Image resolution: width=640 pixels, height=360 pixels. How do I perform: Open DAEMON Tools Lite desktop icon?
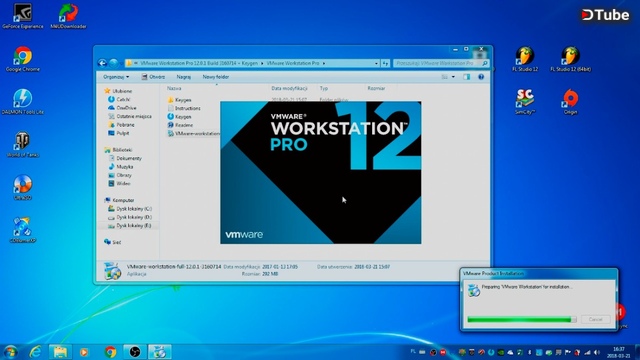coord(22,102)
